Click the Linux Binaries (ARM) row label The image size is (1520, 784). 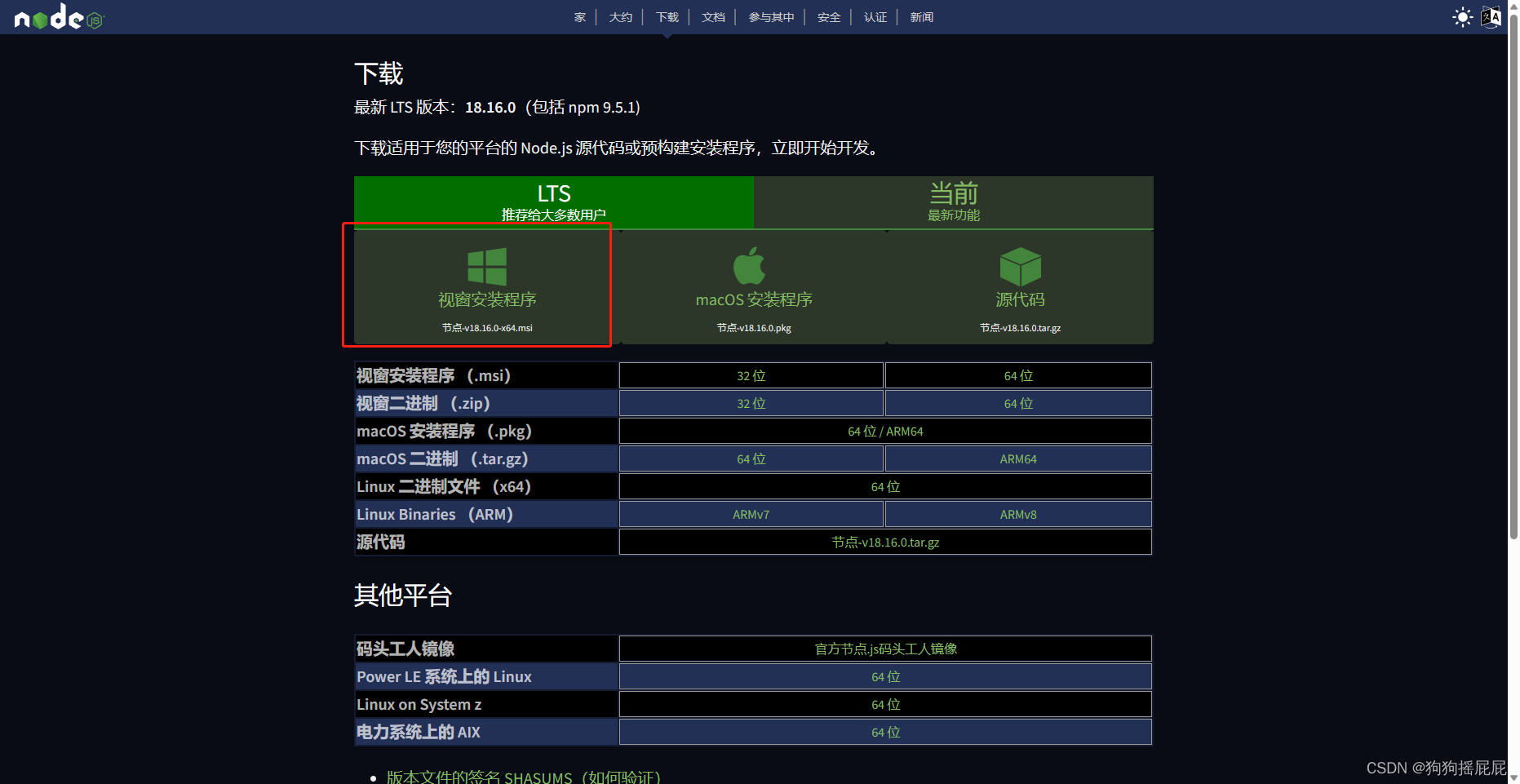pos(435,514)
